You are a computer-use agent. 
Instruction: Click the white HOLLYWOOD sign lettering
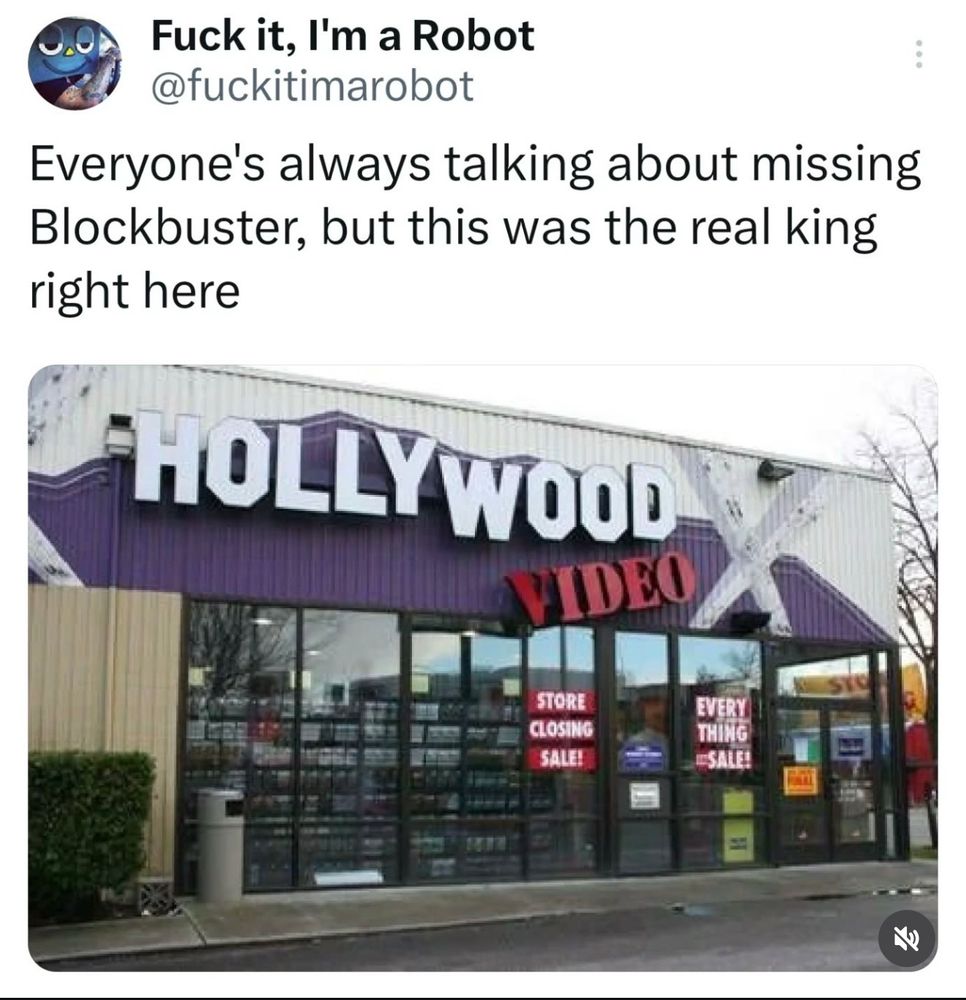tap(405, 475)
